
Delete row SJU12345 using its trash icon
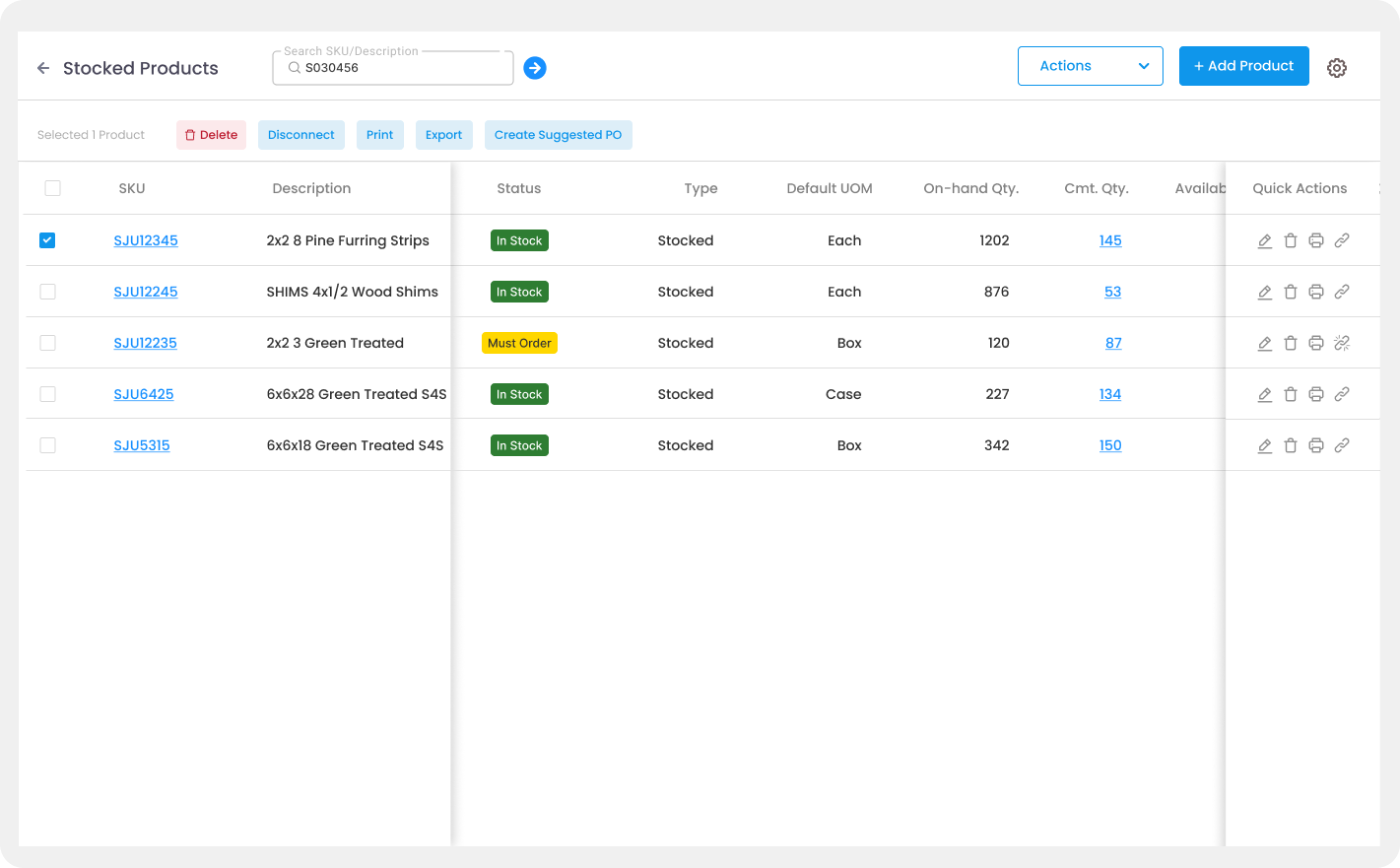1290,240
